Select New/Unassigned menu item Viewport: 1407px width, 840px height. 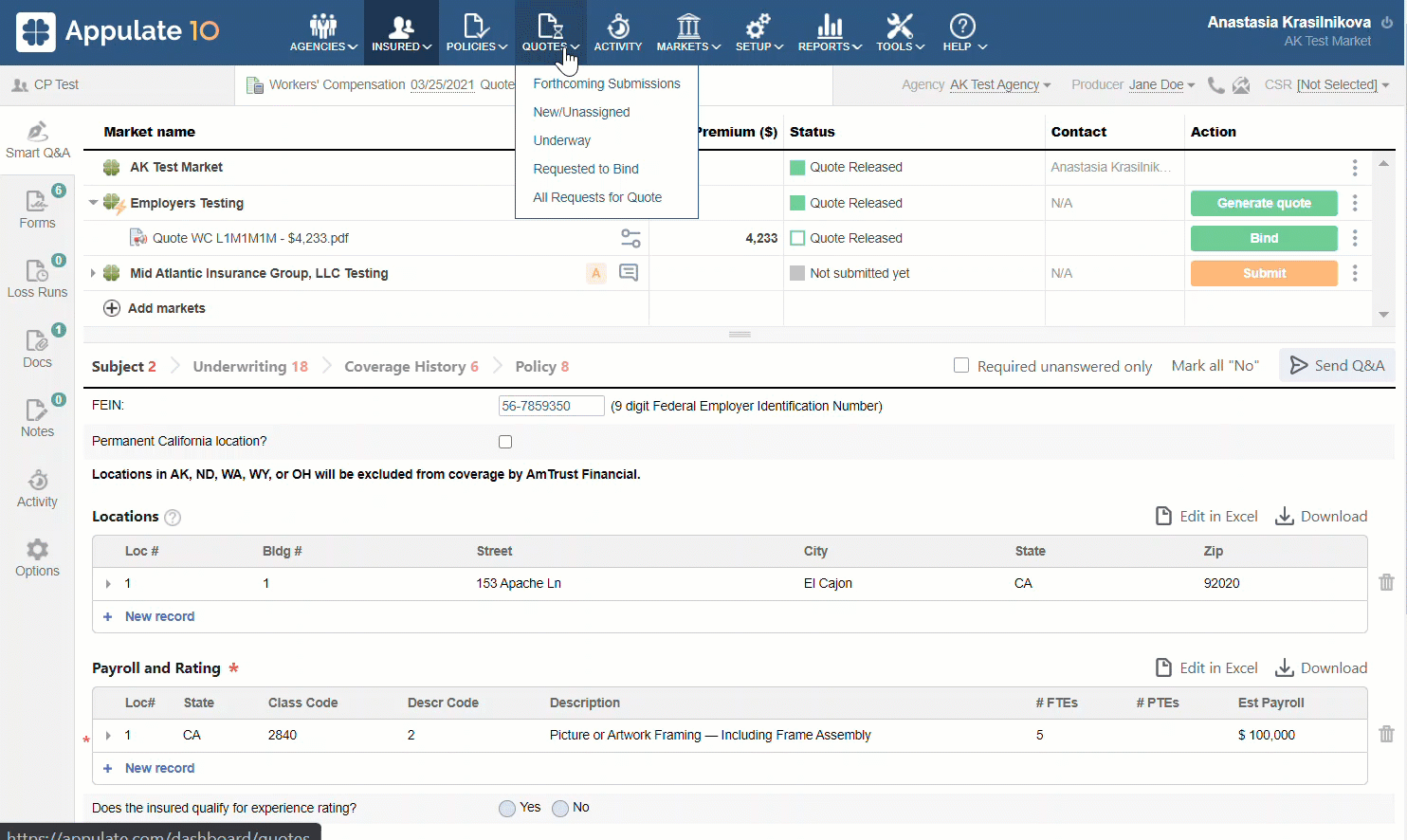click(581, 112)
